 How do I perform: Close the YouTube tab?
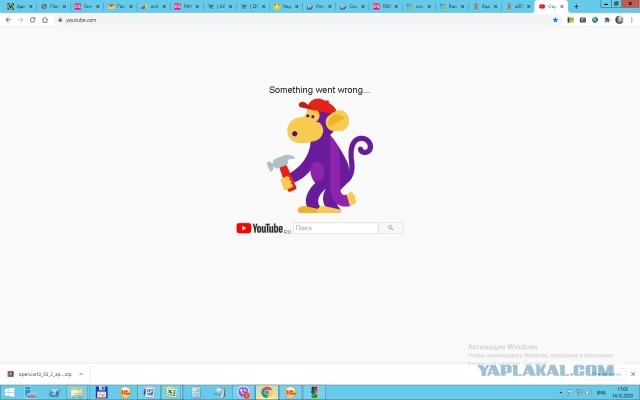tap(562, 6)
